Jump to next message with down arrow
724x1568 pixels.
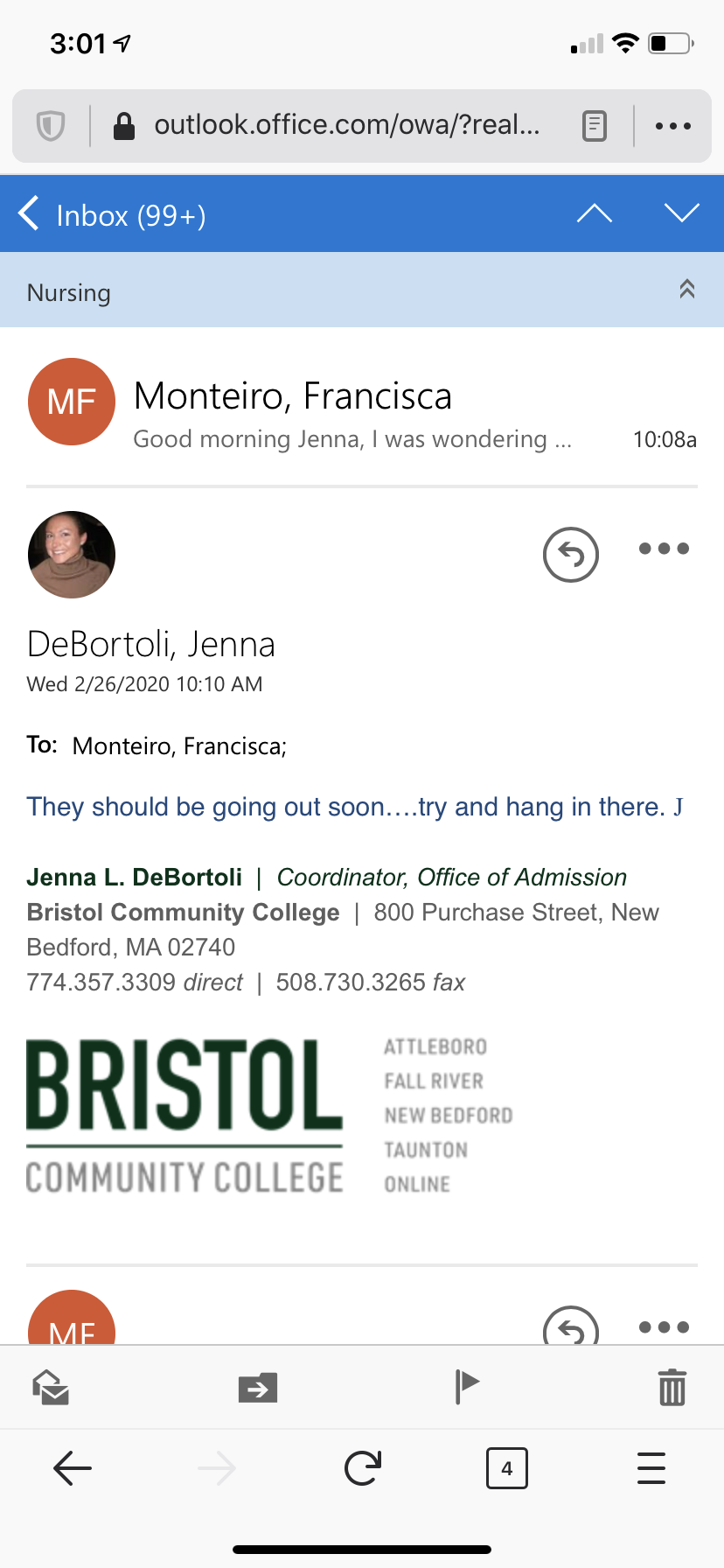(682, 213)
